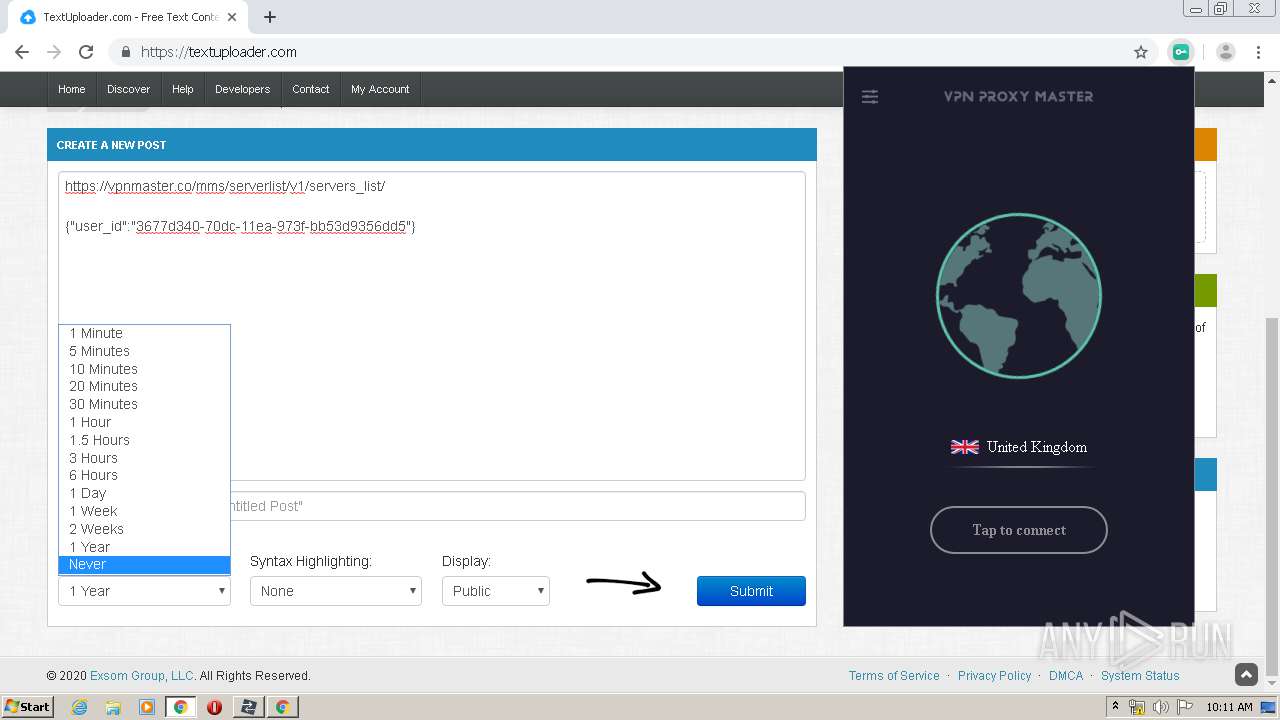Open file explorer from taskbar
Viewport: 1280px width, 720px height.
point(113,707)
